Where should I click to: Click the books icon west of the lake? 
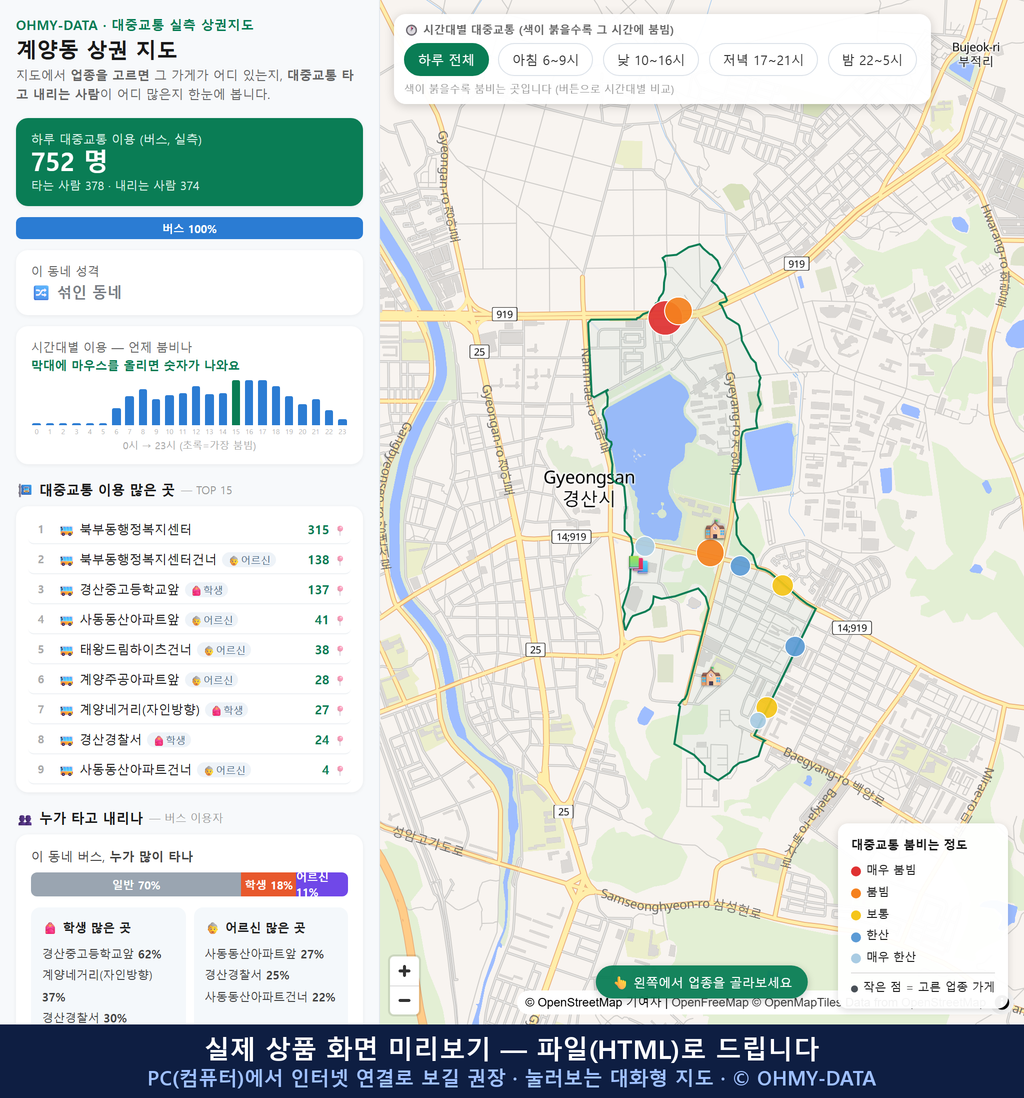(638, 563)
